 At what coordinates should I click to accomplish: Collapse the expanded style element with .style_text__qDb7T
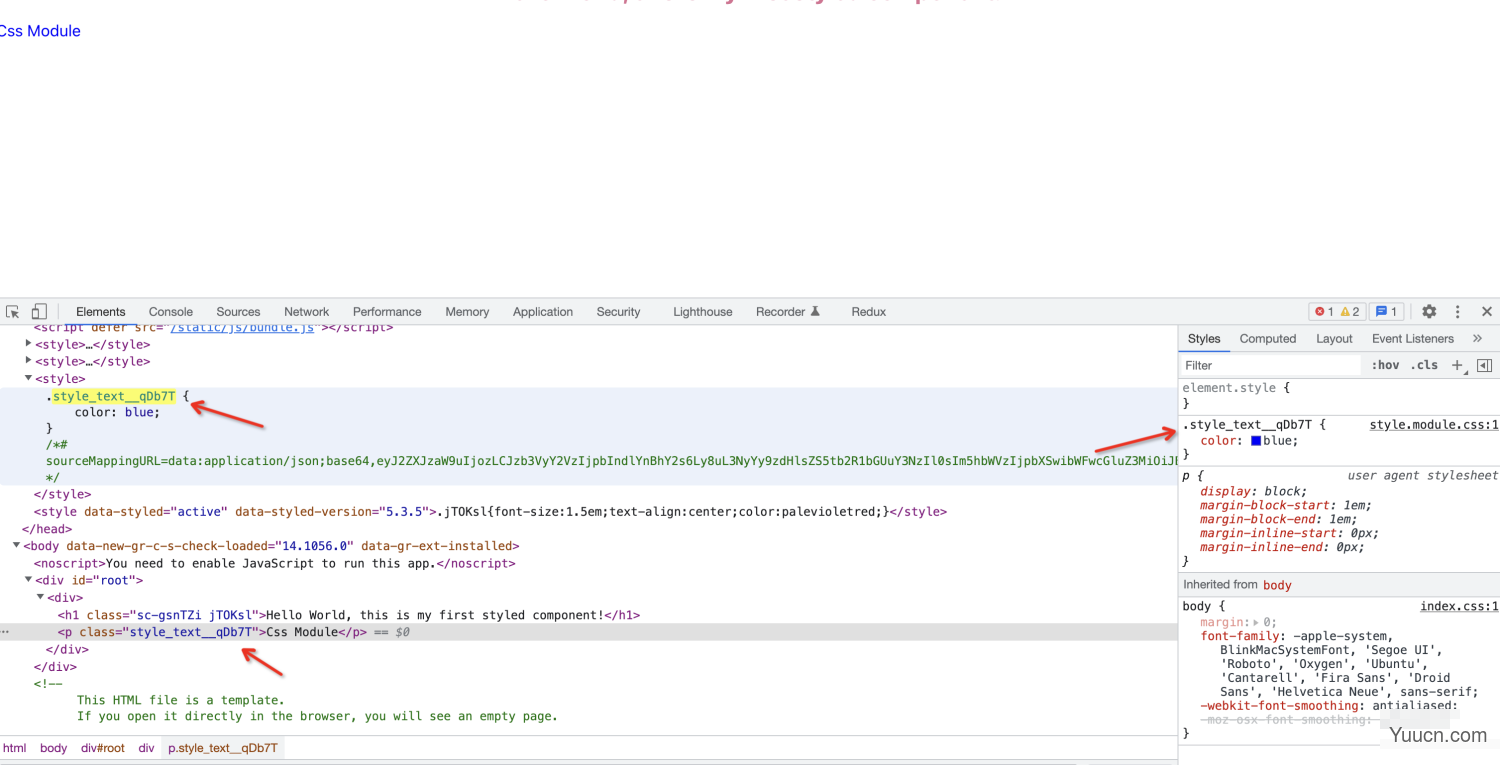[28, 379]
